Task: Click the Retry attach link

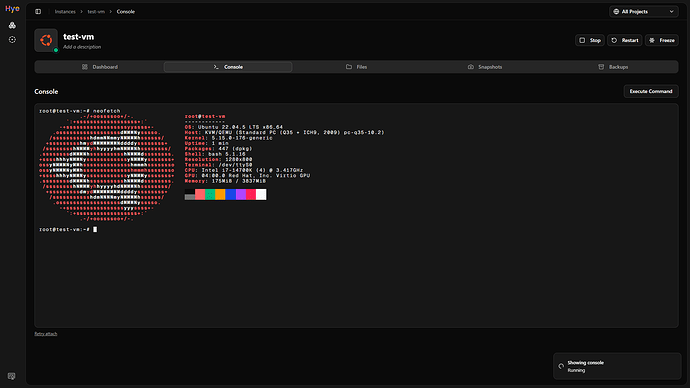Action: coord(46,334)
